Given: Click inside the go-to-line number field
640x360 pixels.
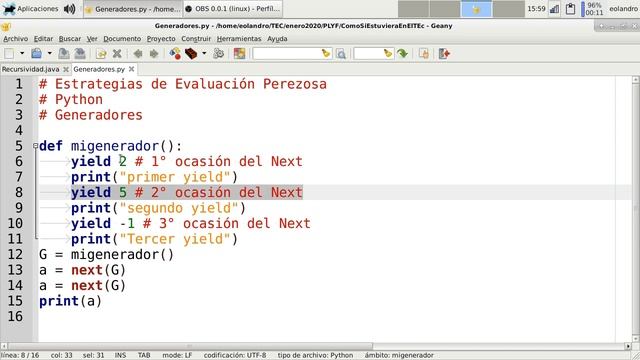Looking at the screenshot, I should coord(369,53).
